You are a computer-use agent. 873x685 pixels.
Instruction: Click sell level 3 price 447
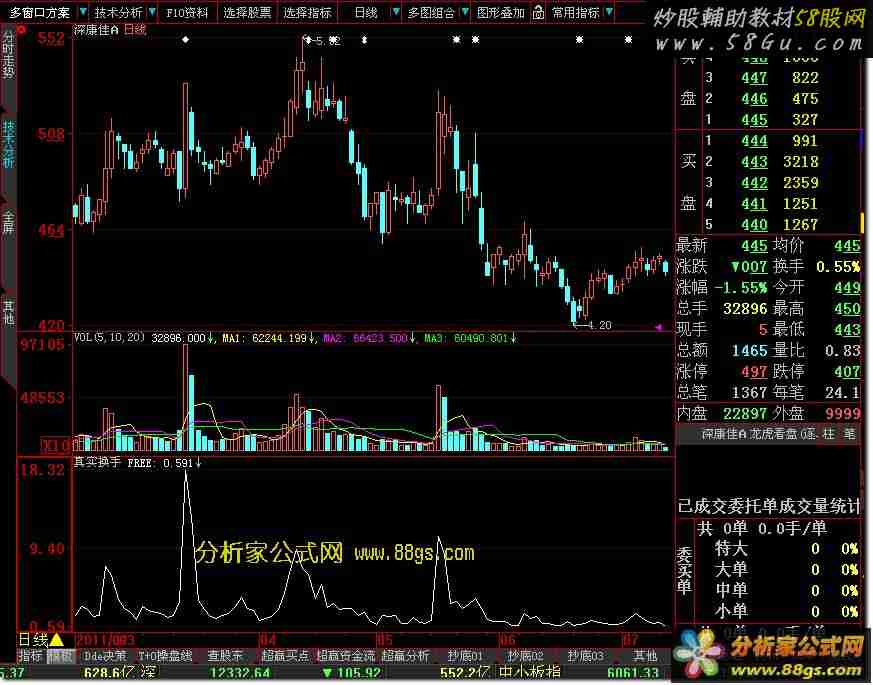(x=754, y=77)
